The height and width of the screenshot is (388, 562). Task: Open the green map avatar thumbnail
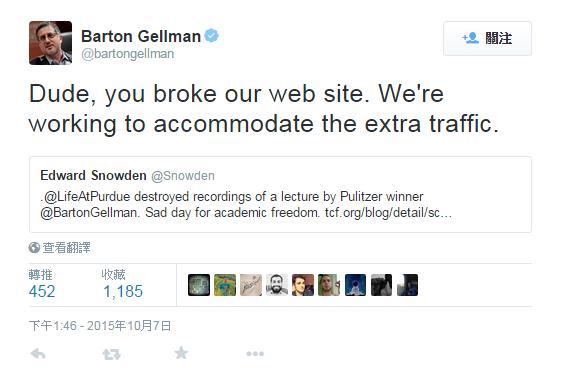(x=225, y=285)
